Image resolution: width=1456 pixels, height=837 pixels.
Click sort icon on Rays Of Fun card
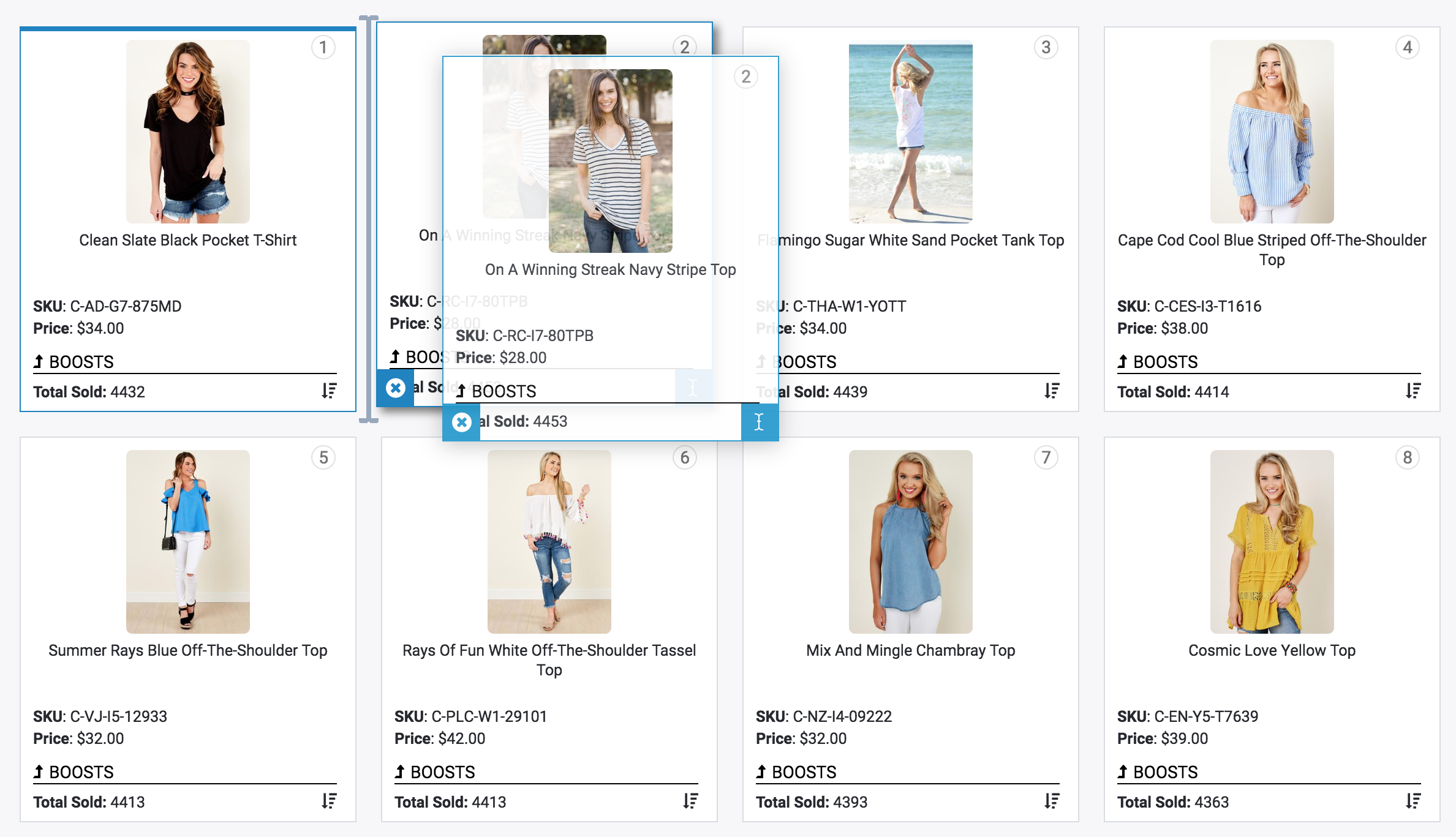pos(690,801)
